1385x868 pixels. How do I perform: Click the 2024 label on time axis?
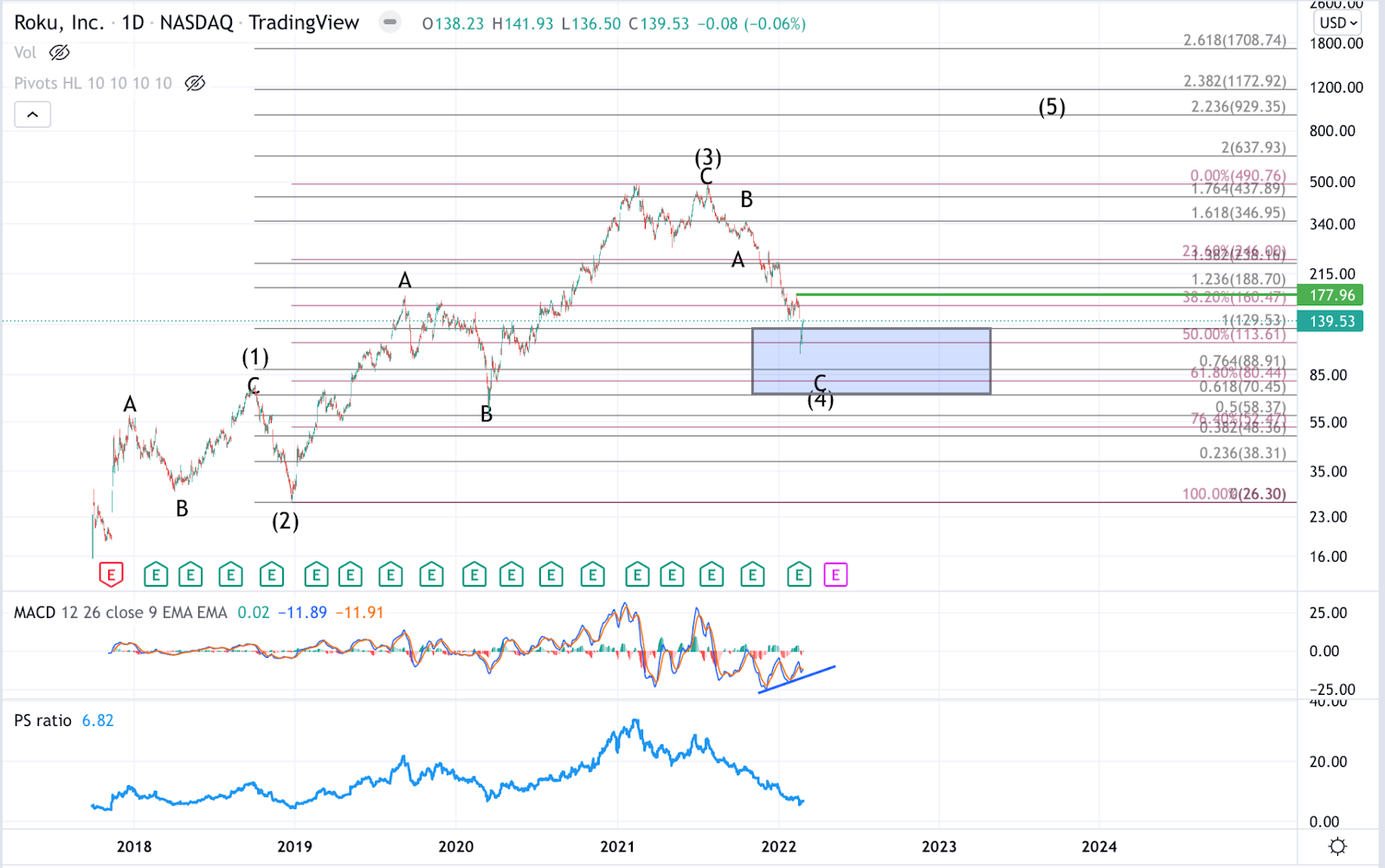[x=1099, y=846]
